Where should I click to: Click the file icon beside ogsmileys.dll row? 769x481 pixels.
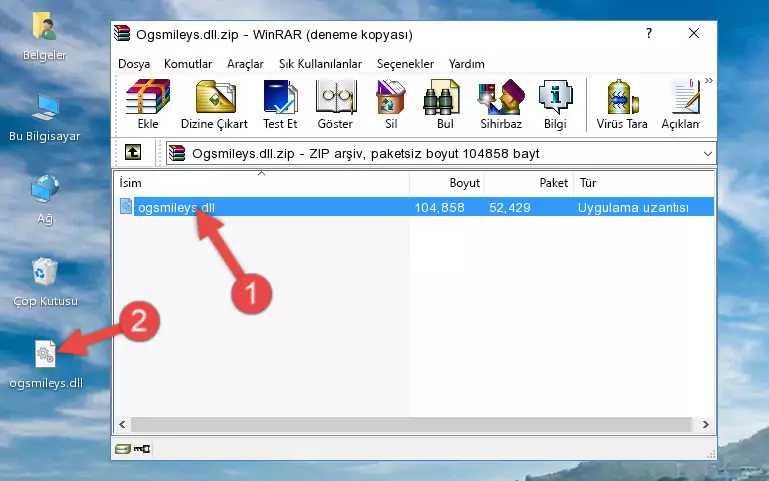[126, 206]
